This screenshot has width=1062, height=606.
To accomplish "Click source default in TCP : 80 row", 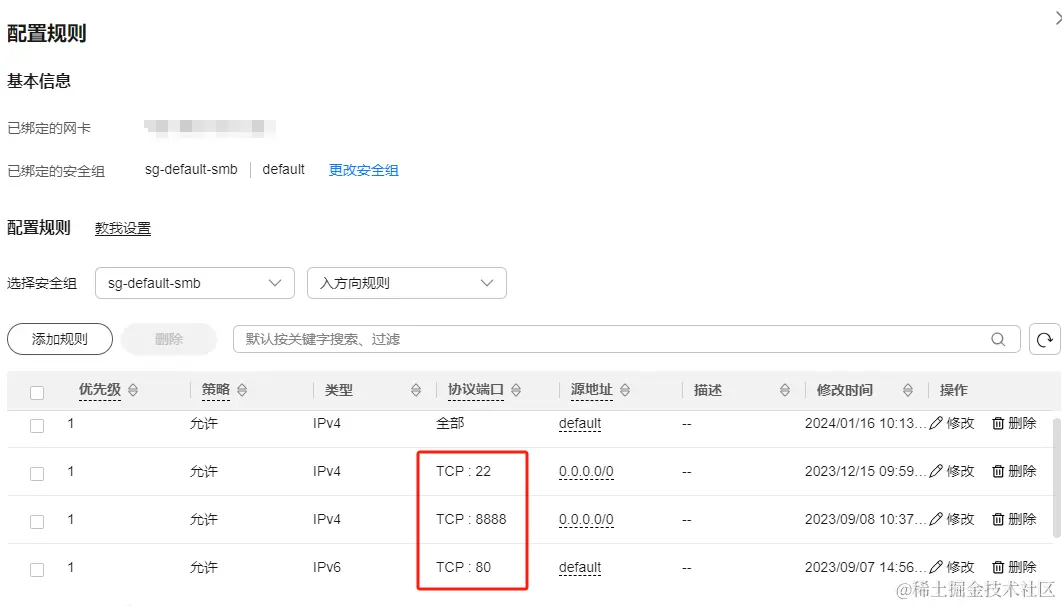I will point(580,567).
